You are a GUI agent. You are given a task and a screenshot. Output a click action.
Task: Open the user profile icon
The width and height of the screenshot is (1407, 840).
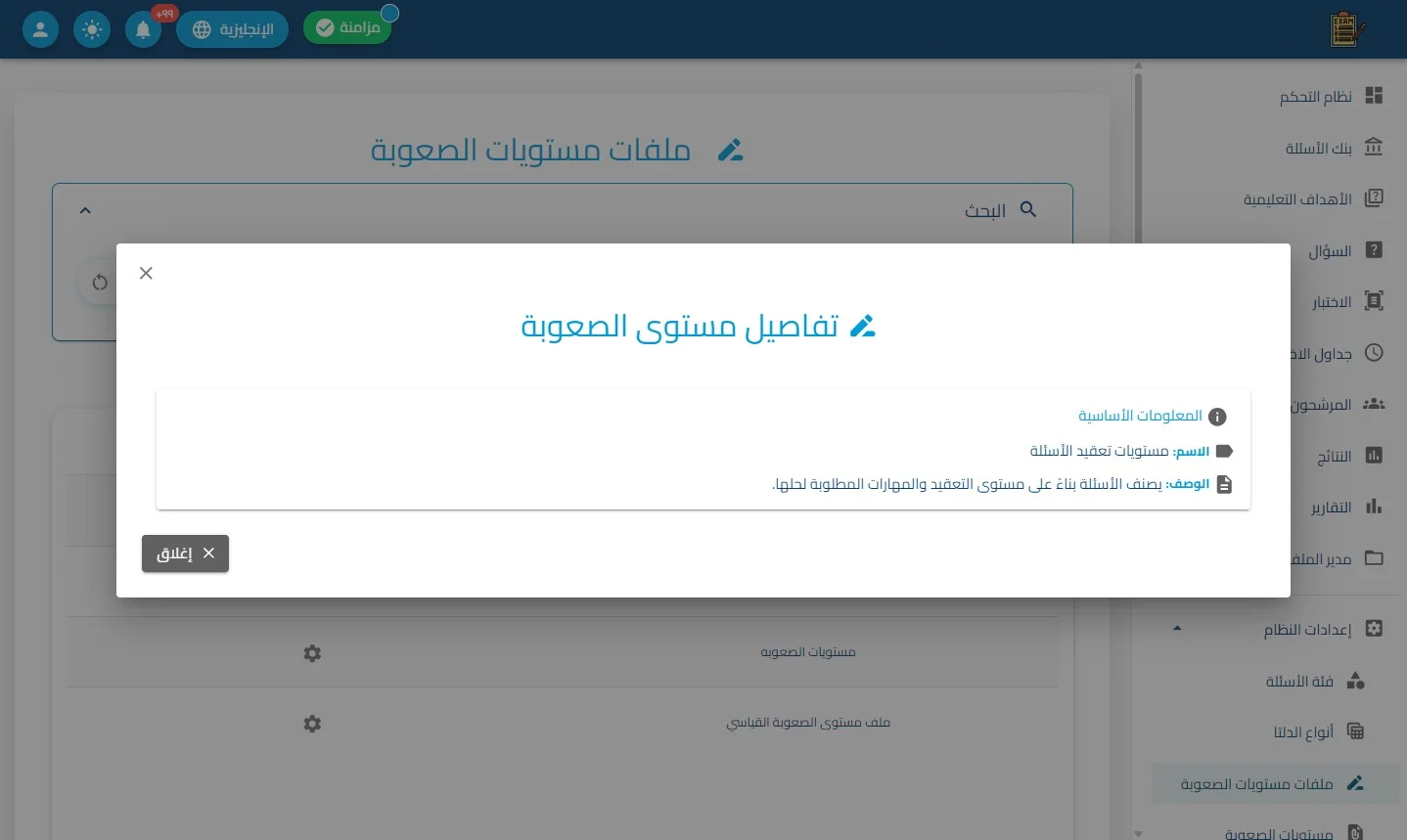[40, 29]
